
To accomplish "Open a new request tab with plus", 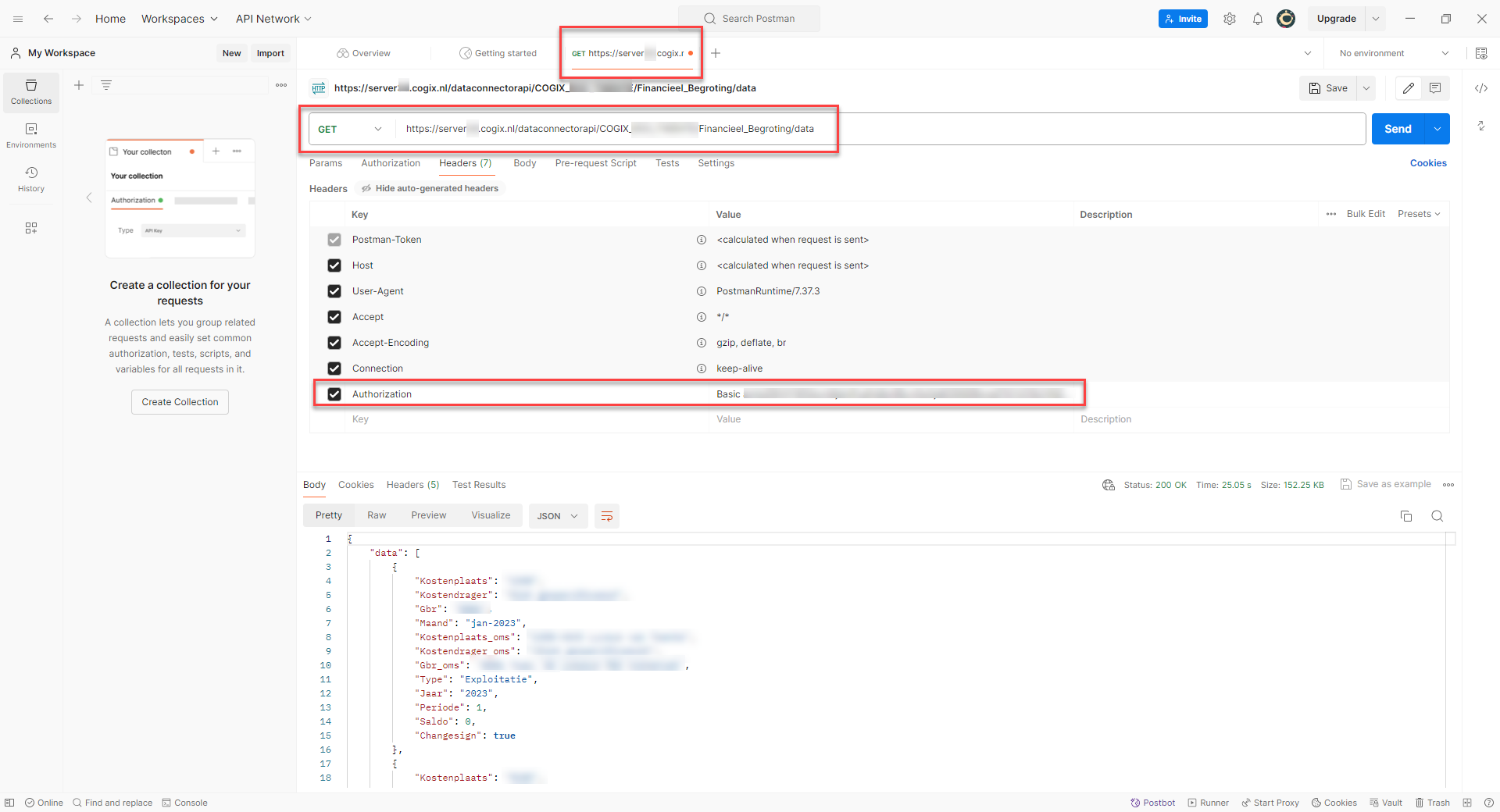I will [716, 53].
